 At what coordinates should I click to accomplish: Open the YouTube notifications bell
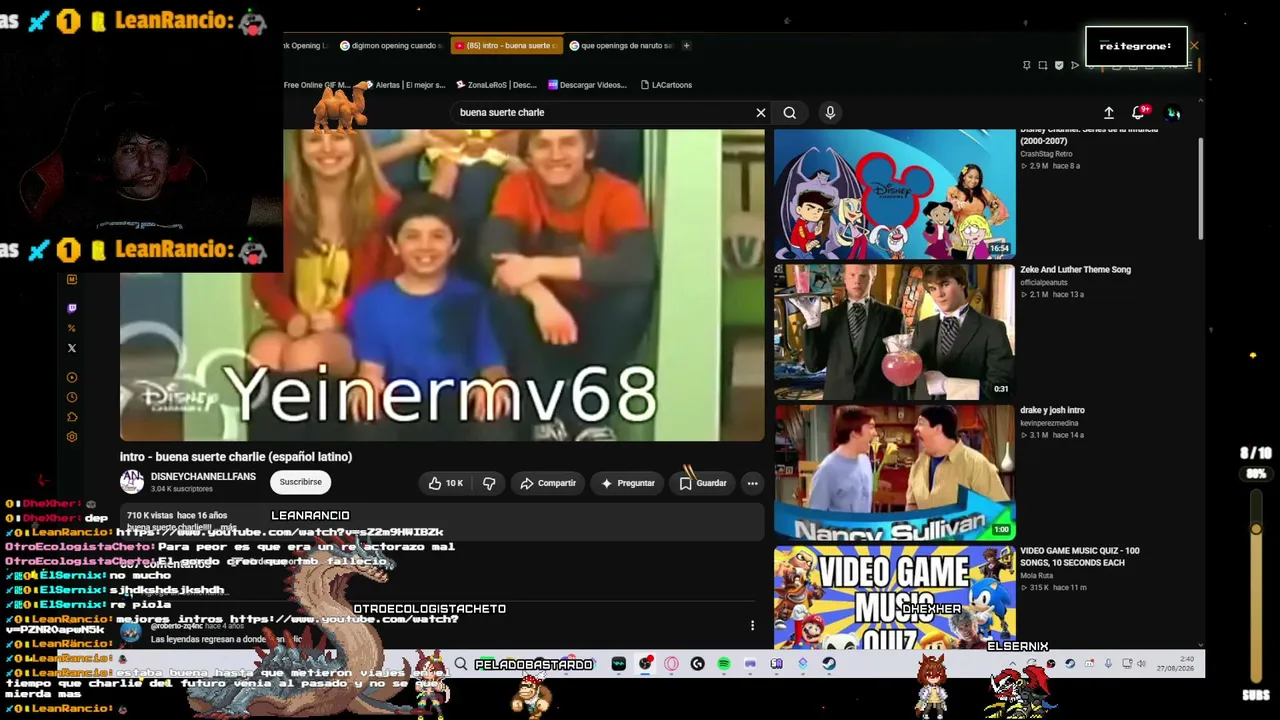1139,113
